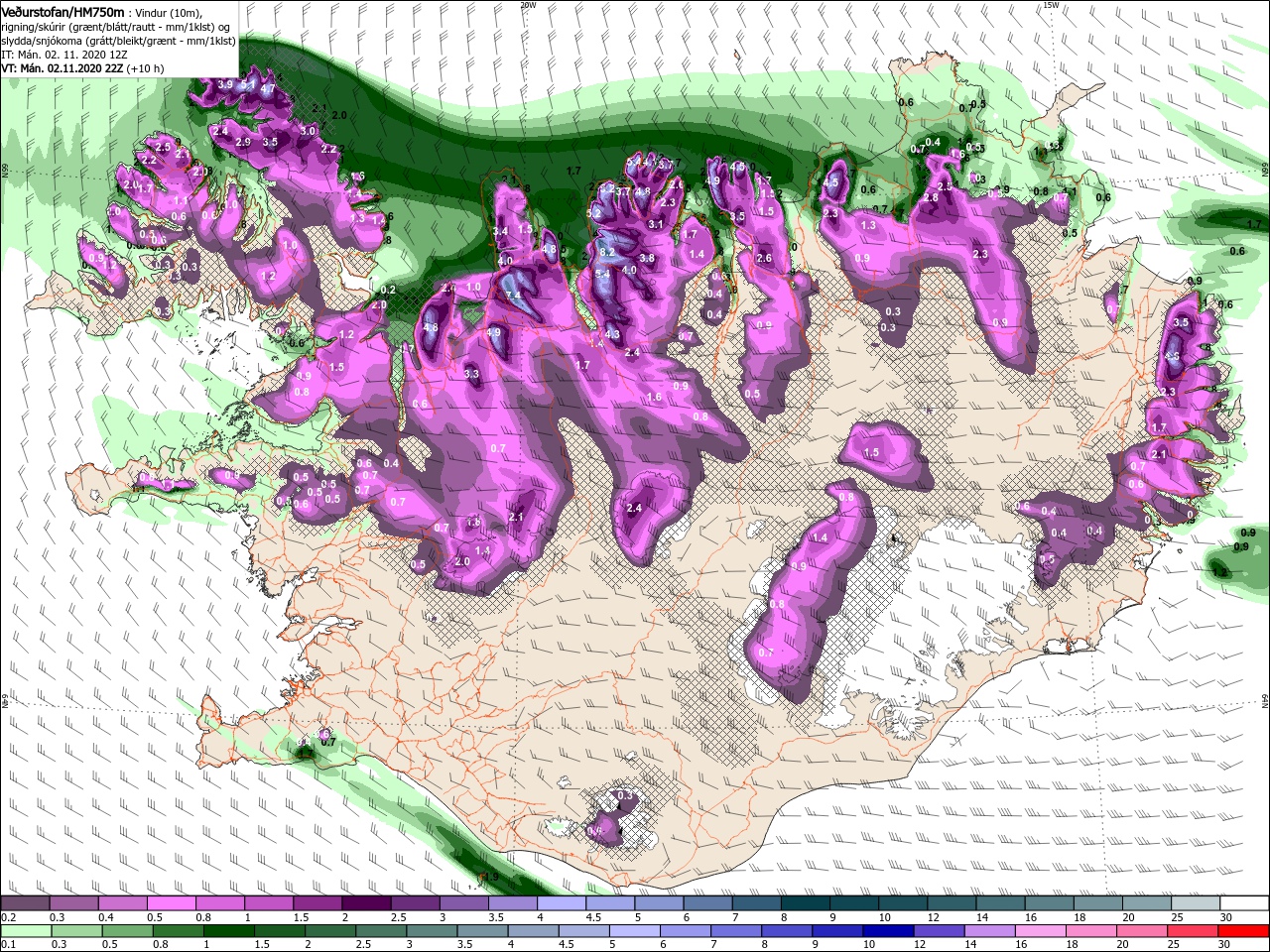Viewport: 1270px width, 952px height.
Task: Pick the 1.5 magenta-purple snow-scale swatch
Action: (317, 903)
